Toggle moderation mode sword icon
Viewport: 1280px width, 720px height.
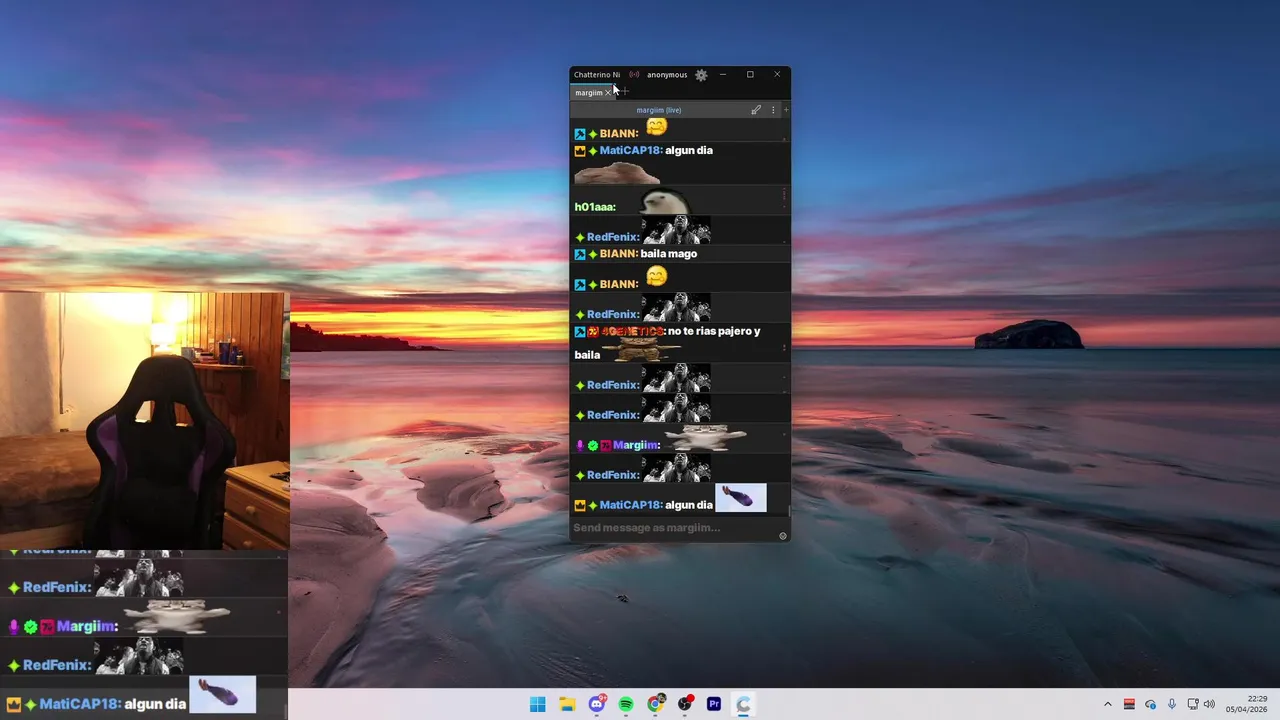(x=756, y=110)
